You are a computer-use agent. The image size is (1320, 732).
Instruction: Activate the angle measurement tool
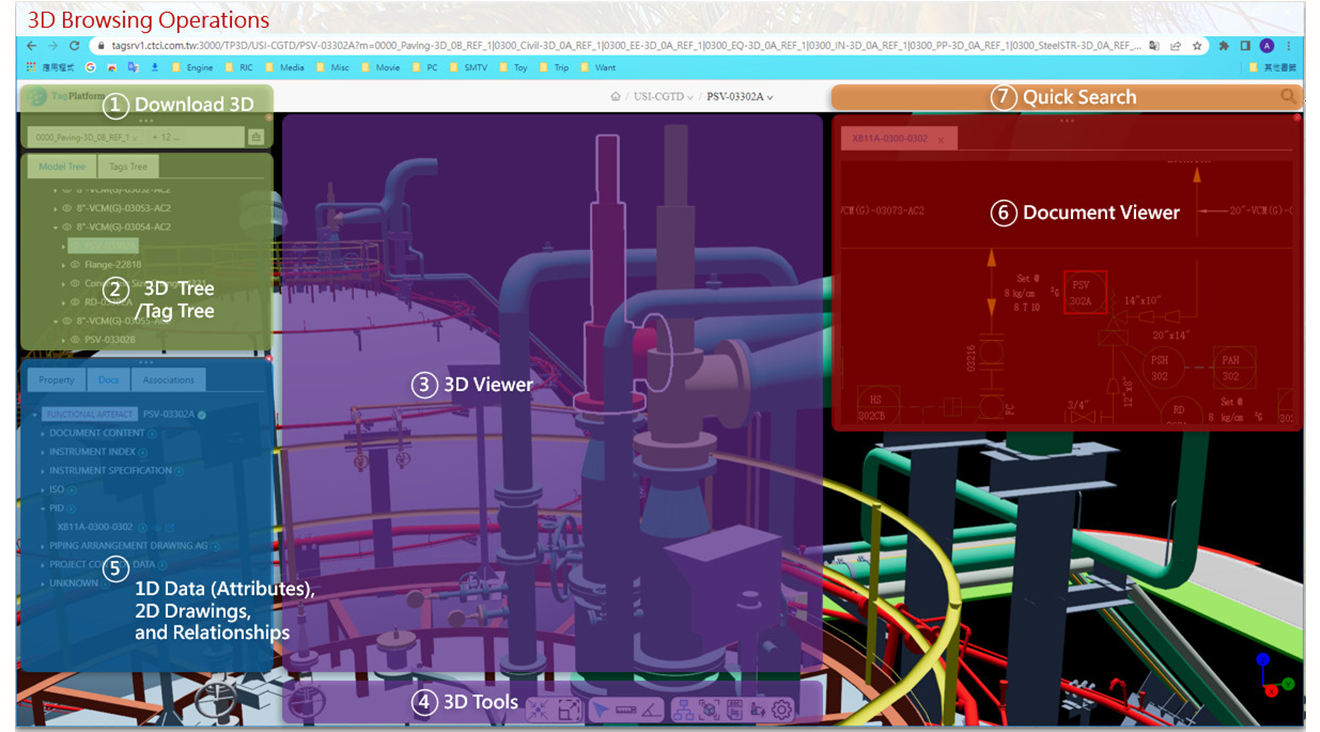pos(651,710)
